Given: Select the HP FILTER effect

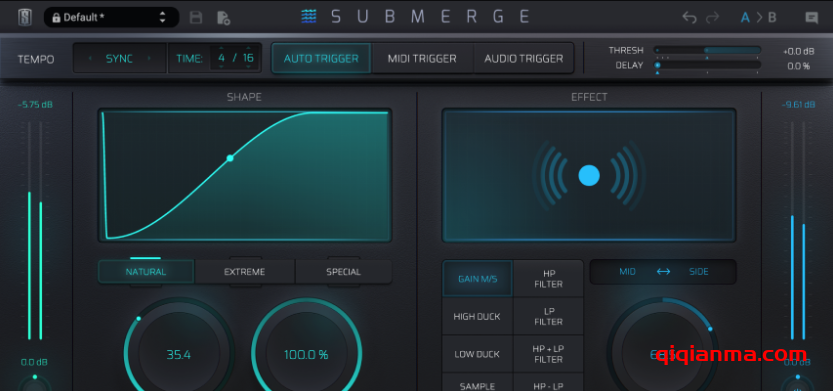Looking at the screenshot, I should pos(548,279).
